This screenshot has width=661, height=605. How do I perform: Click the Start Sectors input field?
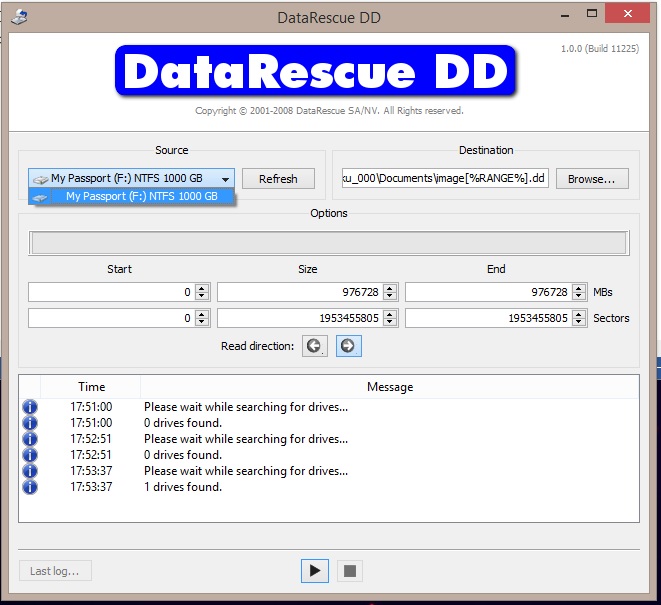tap(112, 318)
